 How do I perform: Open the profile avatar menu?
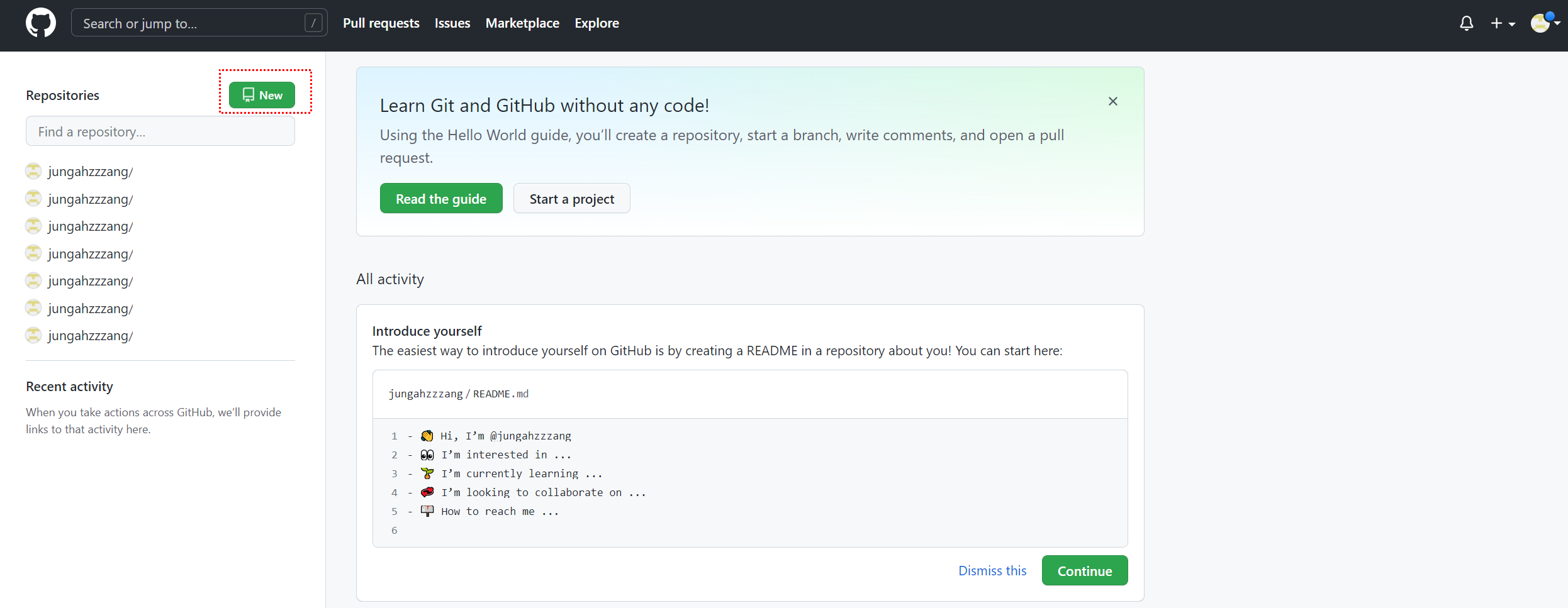(x=1545, y=23)
